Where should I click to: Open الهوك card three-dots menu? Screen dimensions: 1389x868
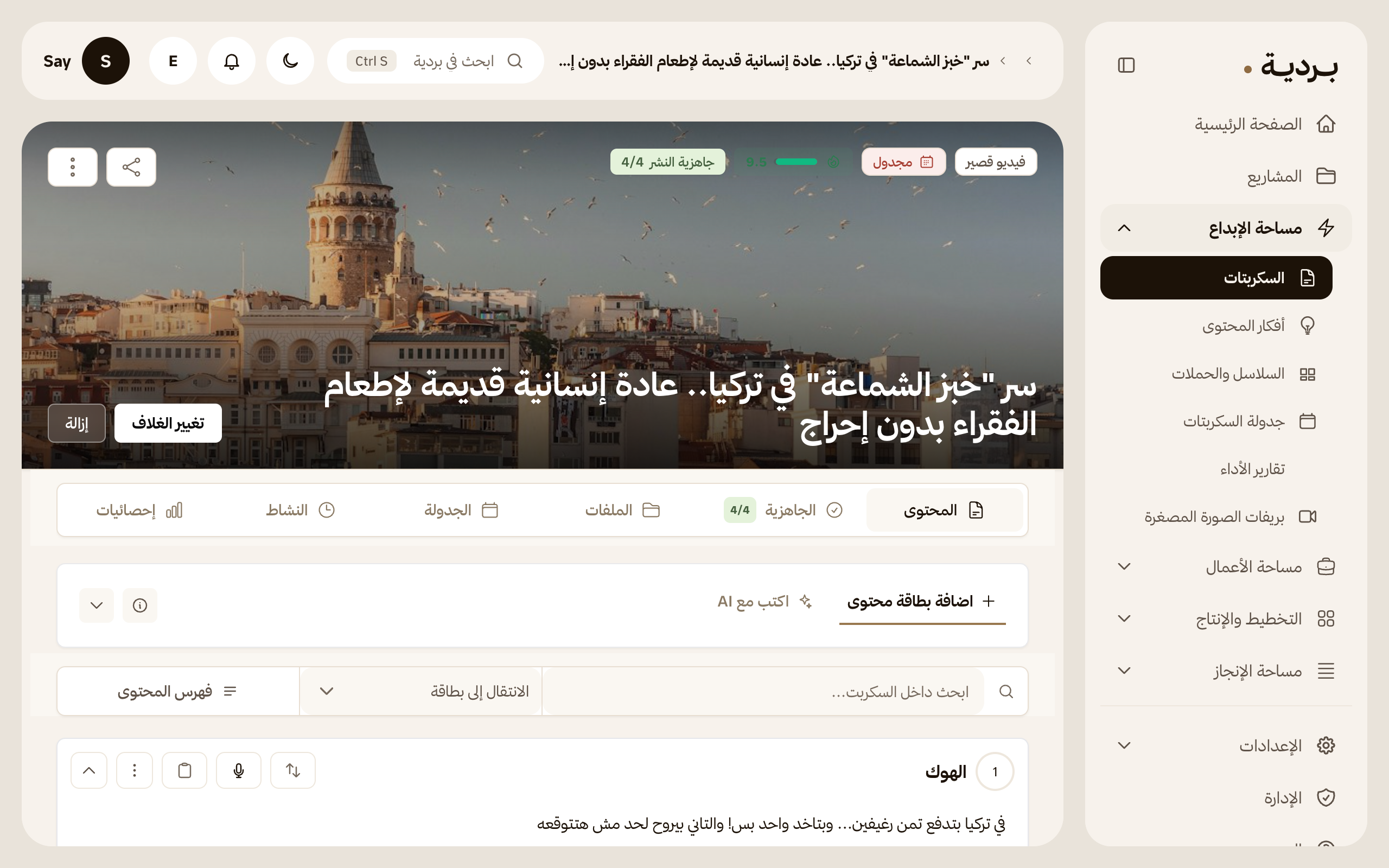coord(135,770)
